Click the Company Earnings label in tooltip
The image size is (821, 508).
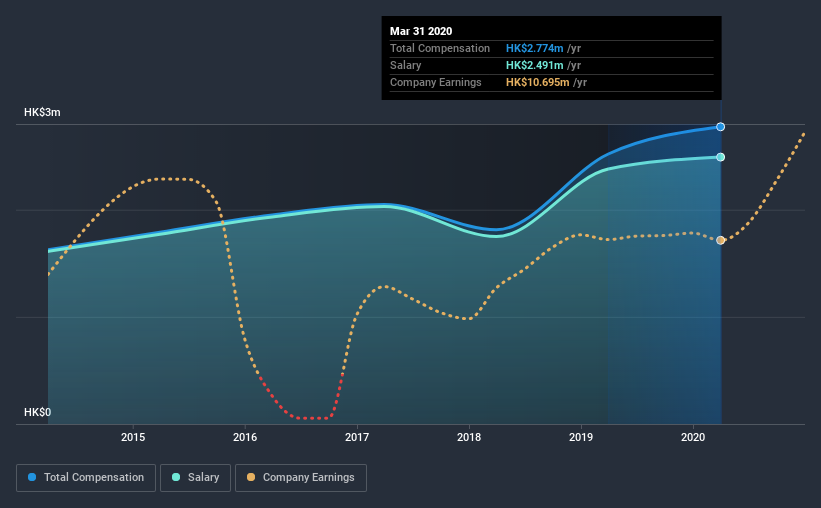pyautogui.click(x=436, y=82)
